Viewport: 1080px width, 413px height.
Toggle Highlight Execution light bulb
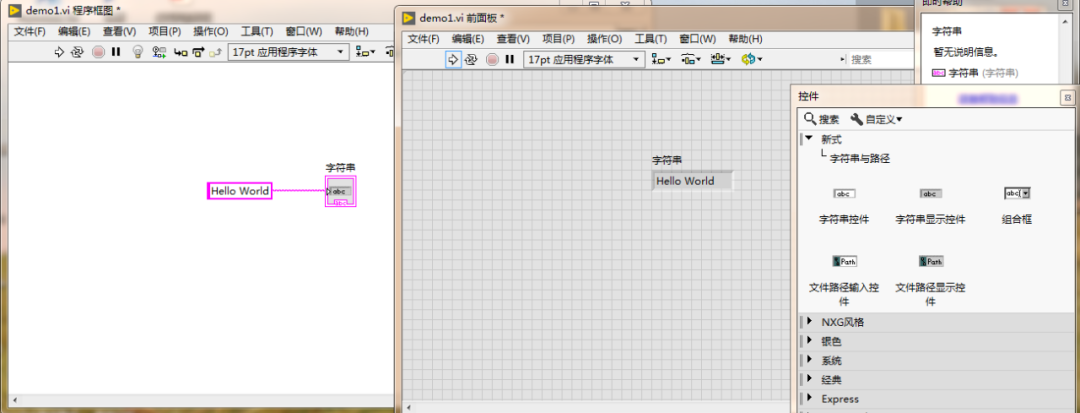pyautogui.click(x=138, y=52)
